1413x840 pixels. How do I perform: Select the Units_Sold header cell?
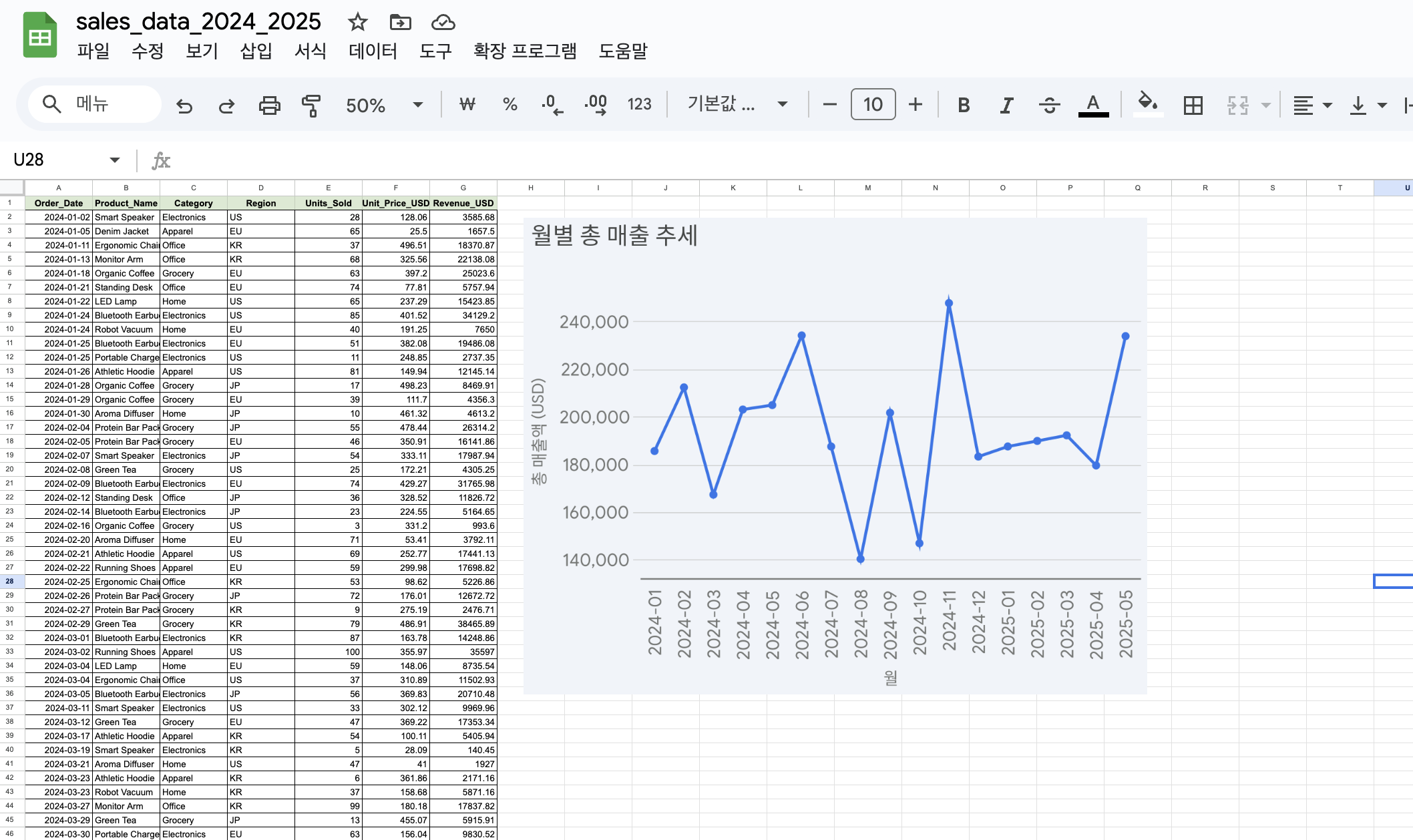[329, 203]
